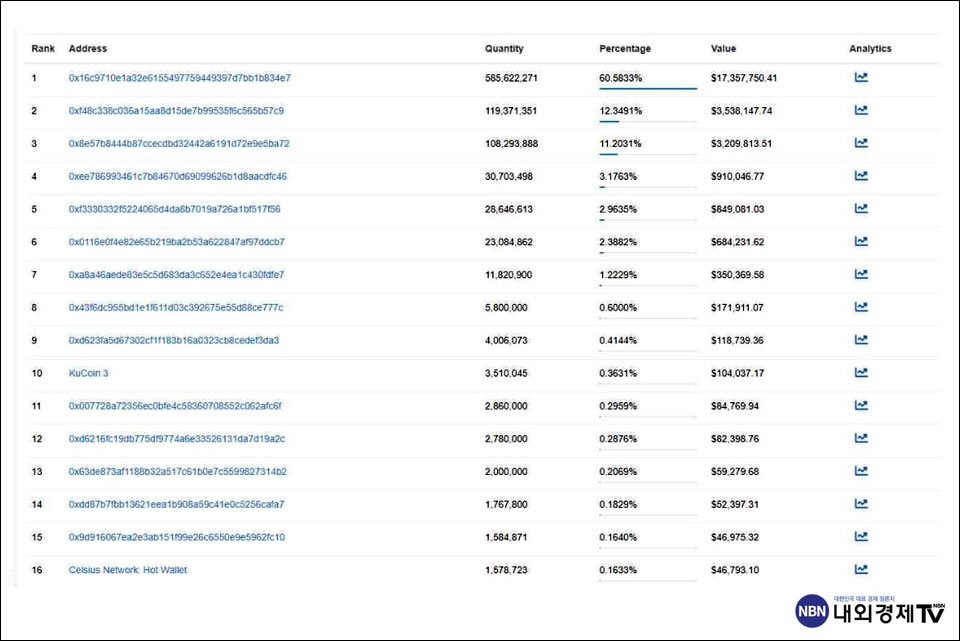Click the Quantity column header
The image size is (960, 641).
tap(504, 49)
